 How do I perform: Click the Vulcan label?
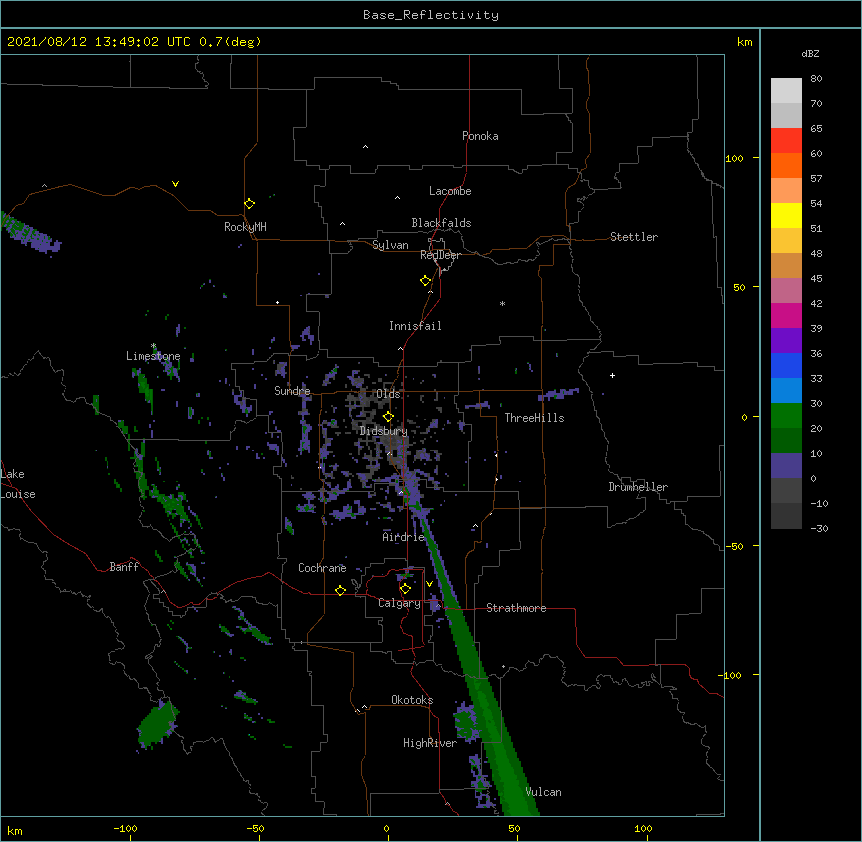tap(543, 792)
